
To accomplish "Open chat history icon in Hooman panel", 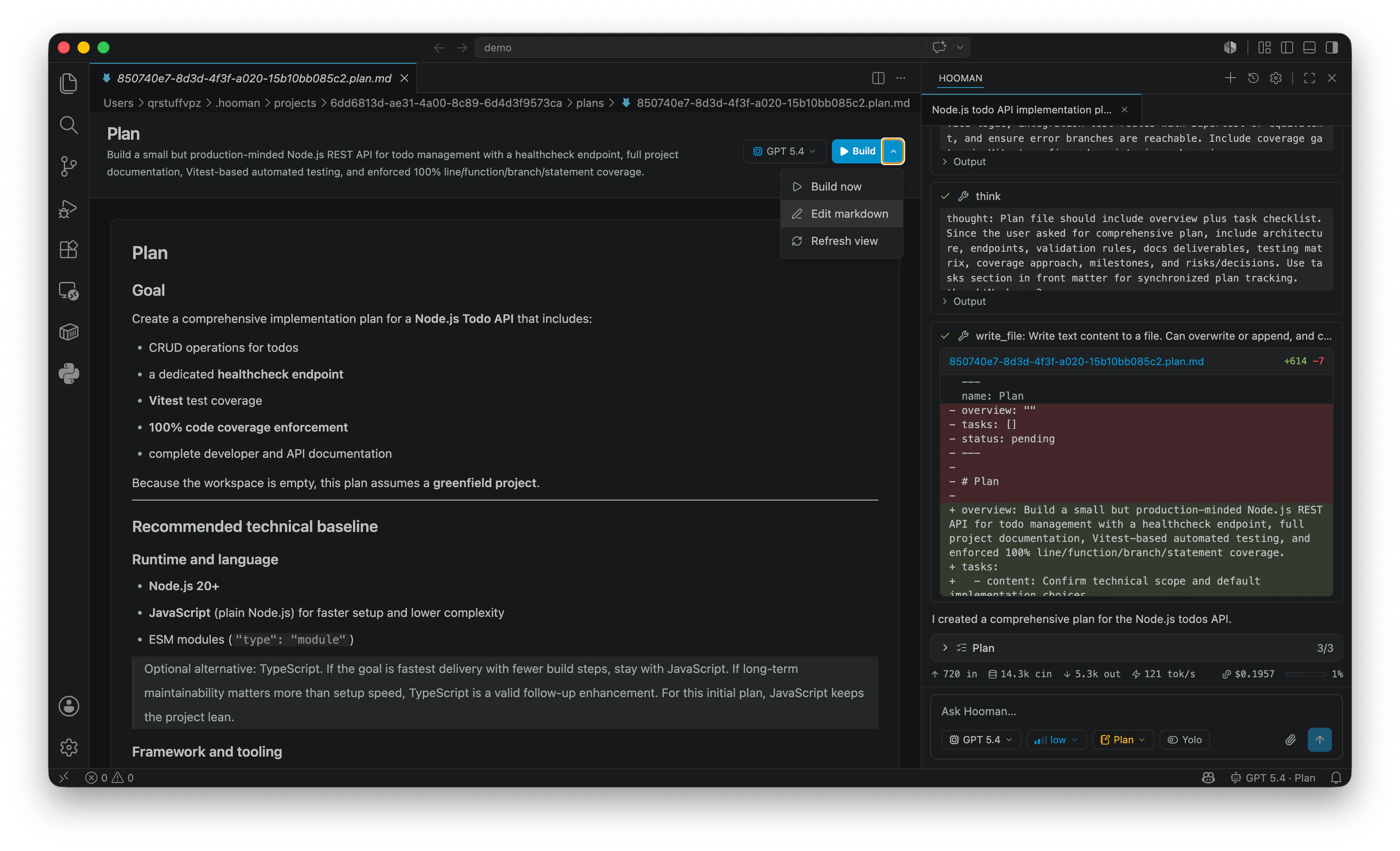I will pyautogui.click(x=1253, y=78).
